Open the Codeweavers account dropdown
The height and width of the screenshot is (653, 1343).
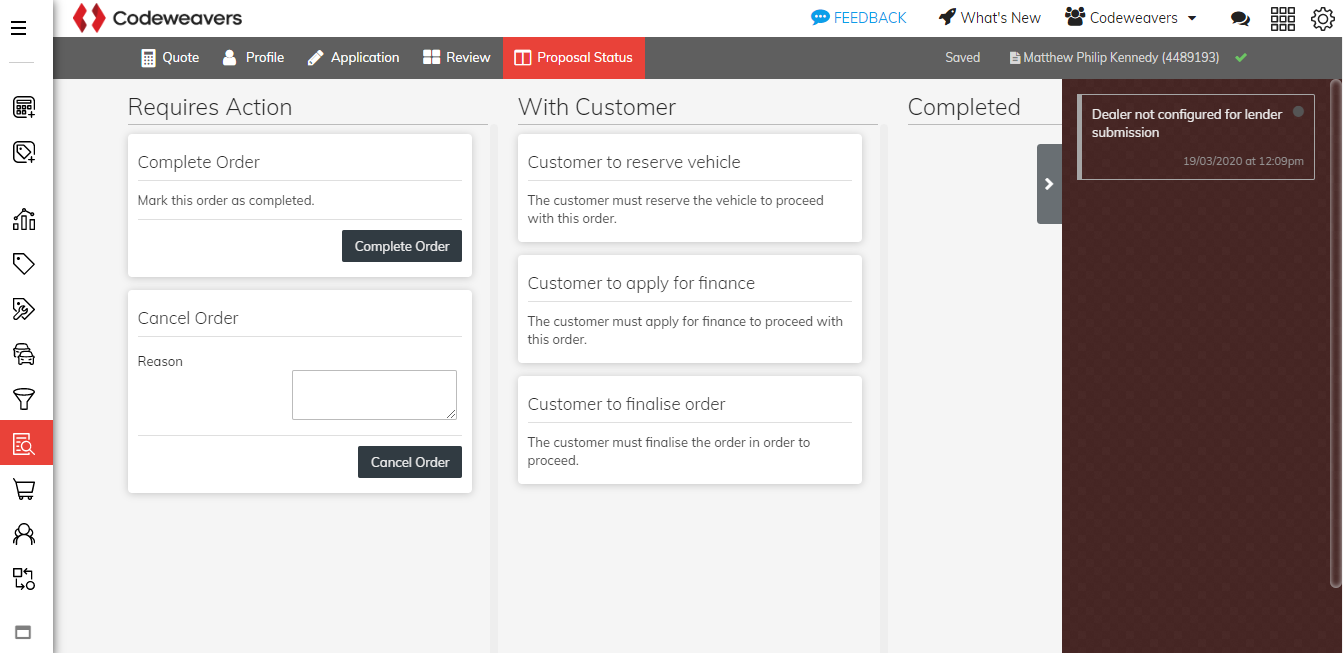tap(1131, 17)
